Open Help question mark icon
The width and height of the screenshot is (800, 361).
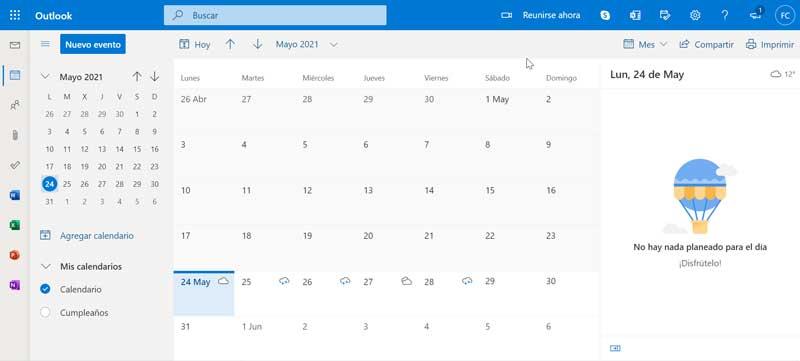click(x=724, y=15)
